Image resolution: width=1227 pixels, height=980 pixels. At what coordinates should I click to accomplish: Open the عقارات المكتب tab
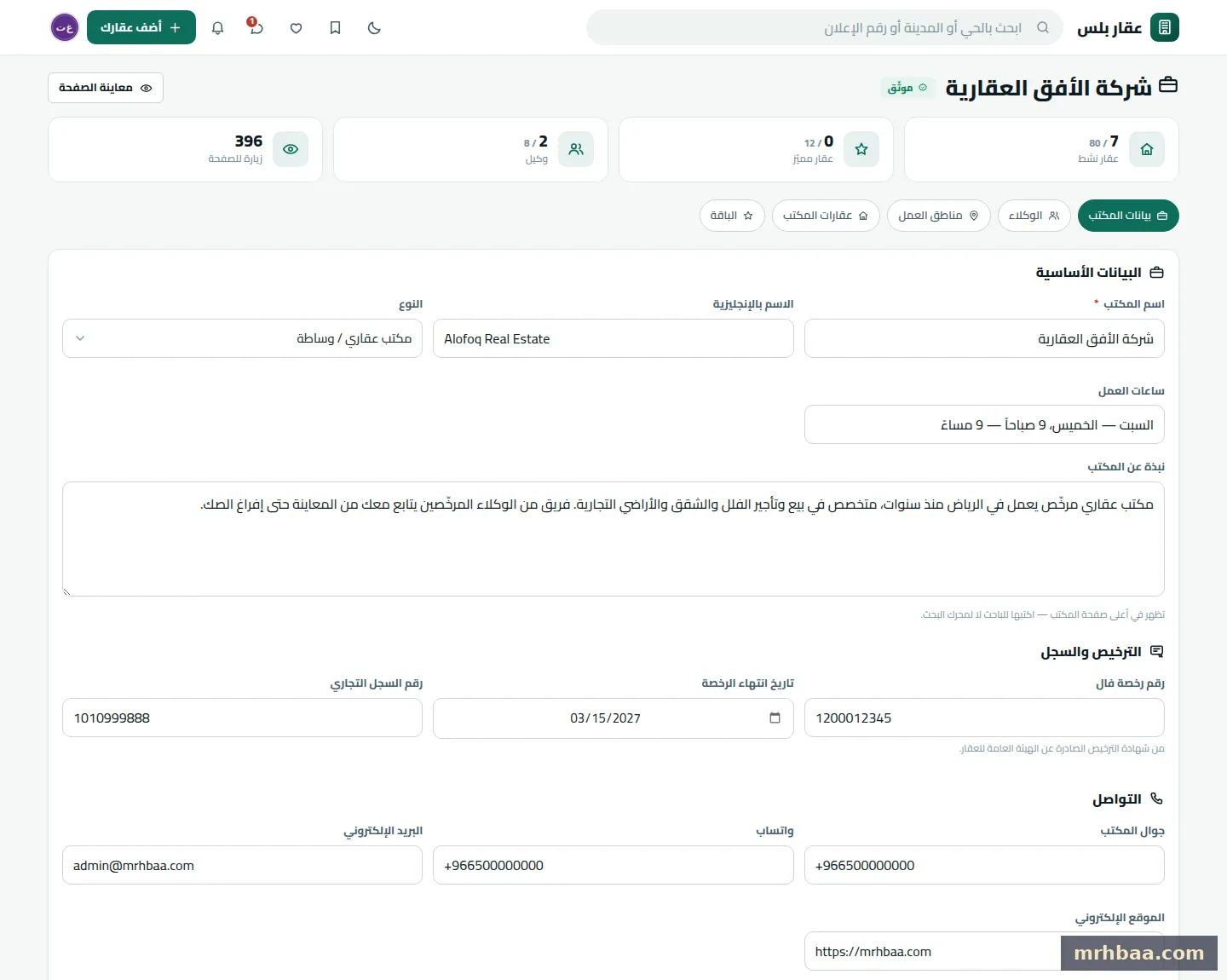(x=826, y=216)
